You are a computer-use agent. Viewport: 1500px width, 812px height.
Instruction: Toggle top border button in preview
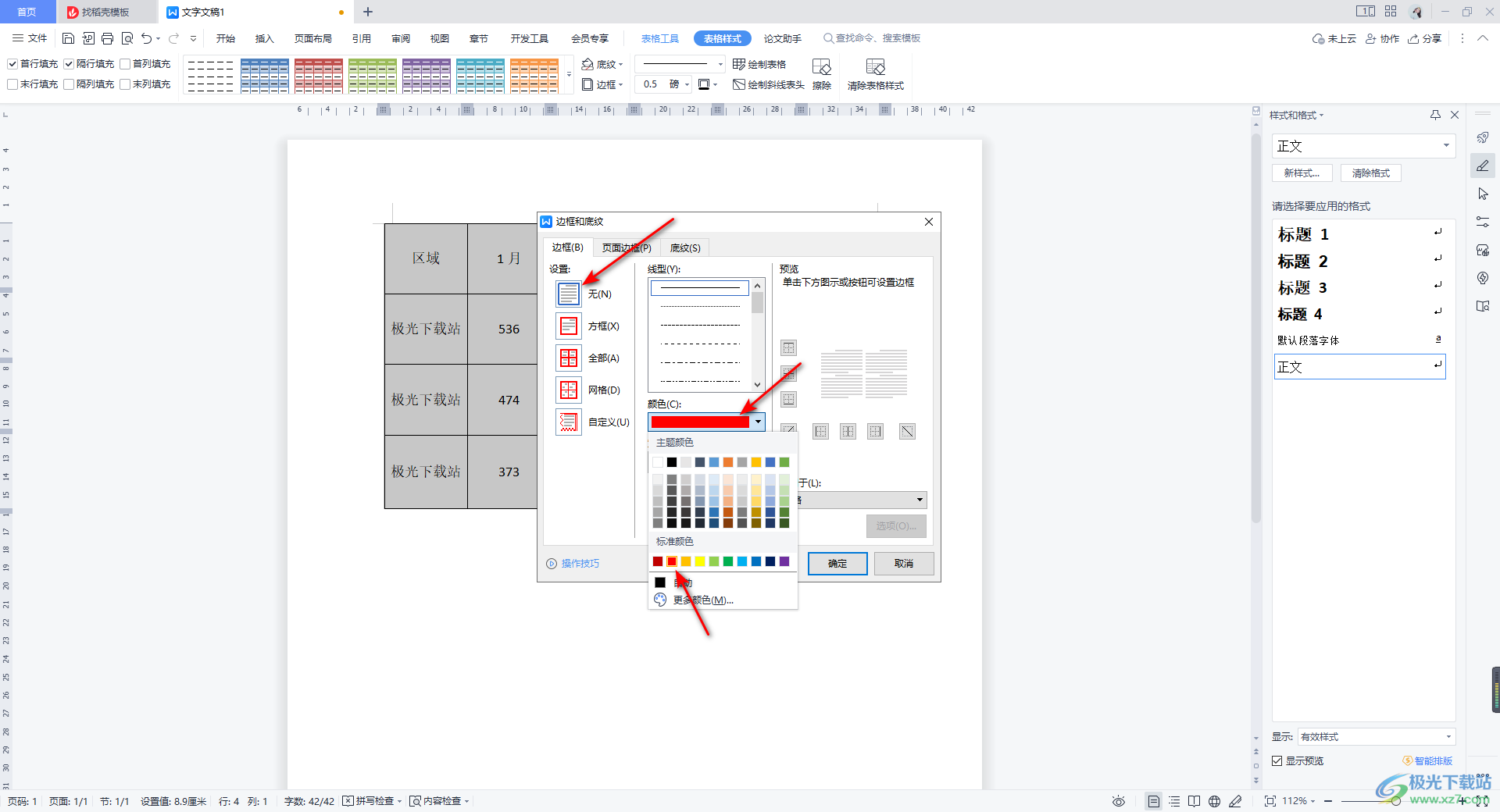click(789, 347)
